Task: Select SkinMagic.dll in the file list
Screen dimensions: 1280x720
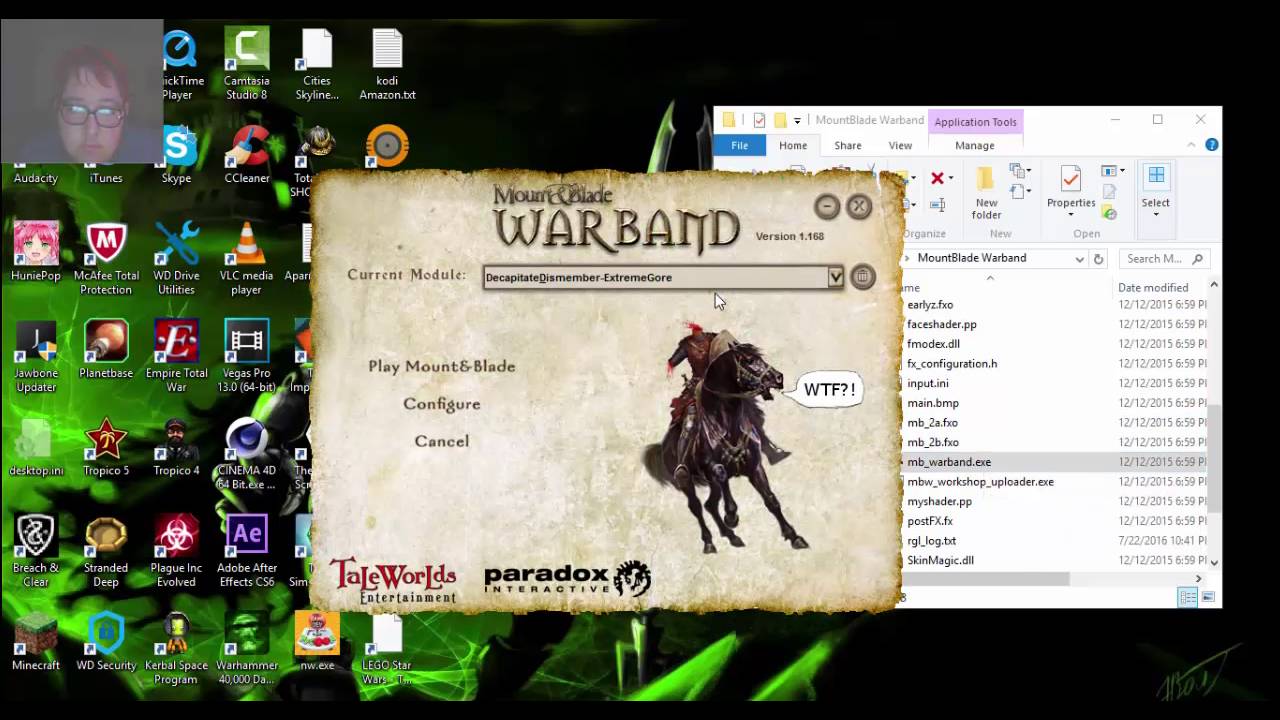Action: pos(940,561)
